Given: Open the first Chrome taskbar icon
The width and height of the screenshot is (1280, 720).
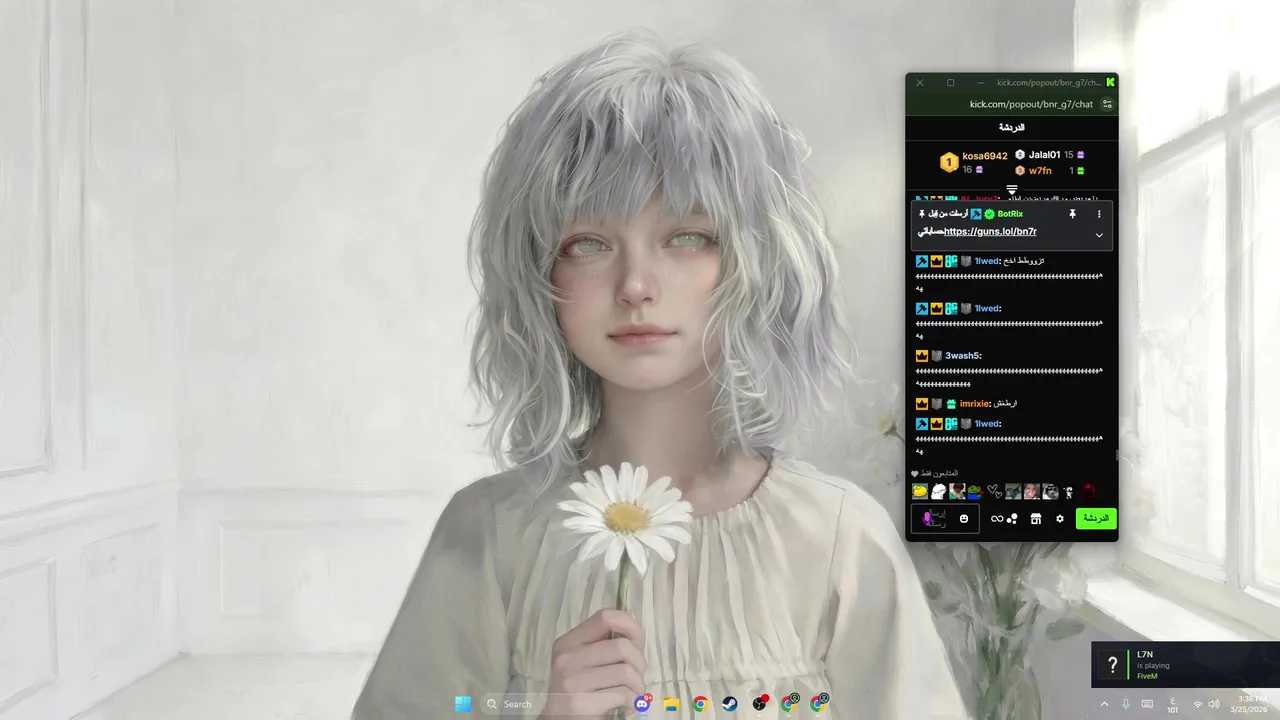Looking at the screenshot, I should click(x=700, y=704).
